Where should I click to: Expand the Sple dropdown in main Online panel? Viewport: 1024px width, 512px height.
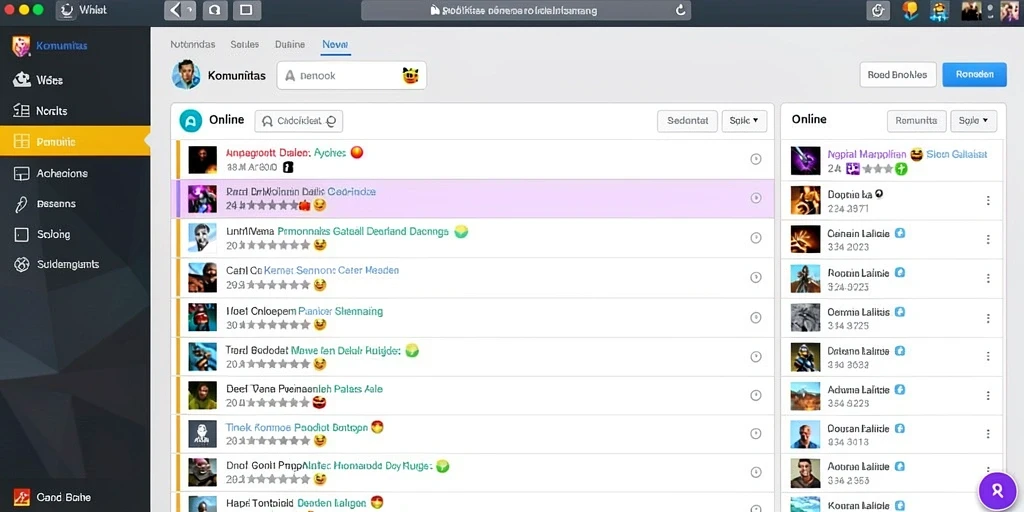click(x=744, y=121)
